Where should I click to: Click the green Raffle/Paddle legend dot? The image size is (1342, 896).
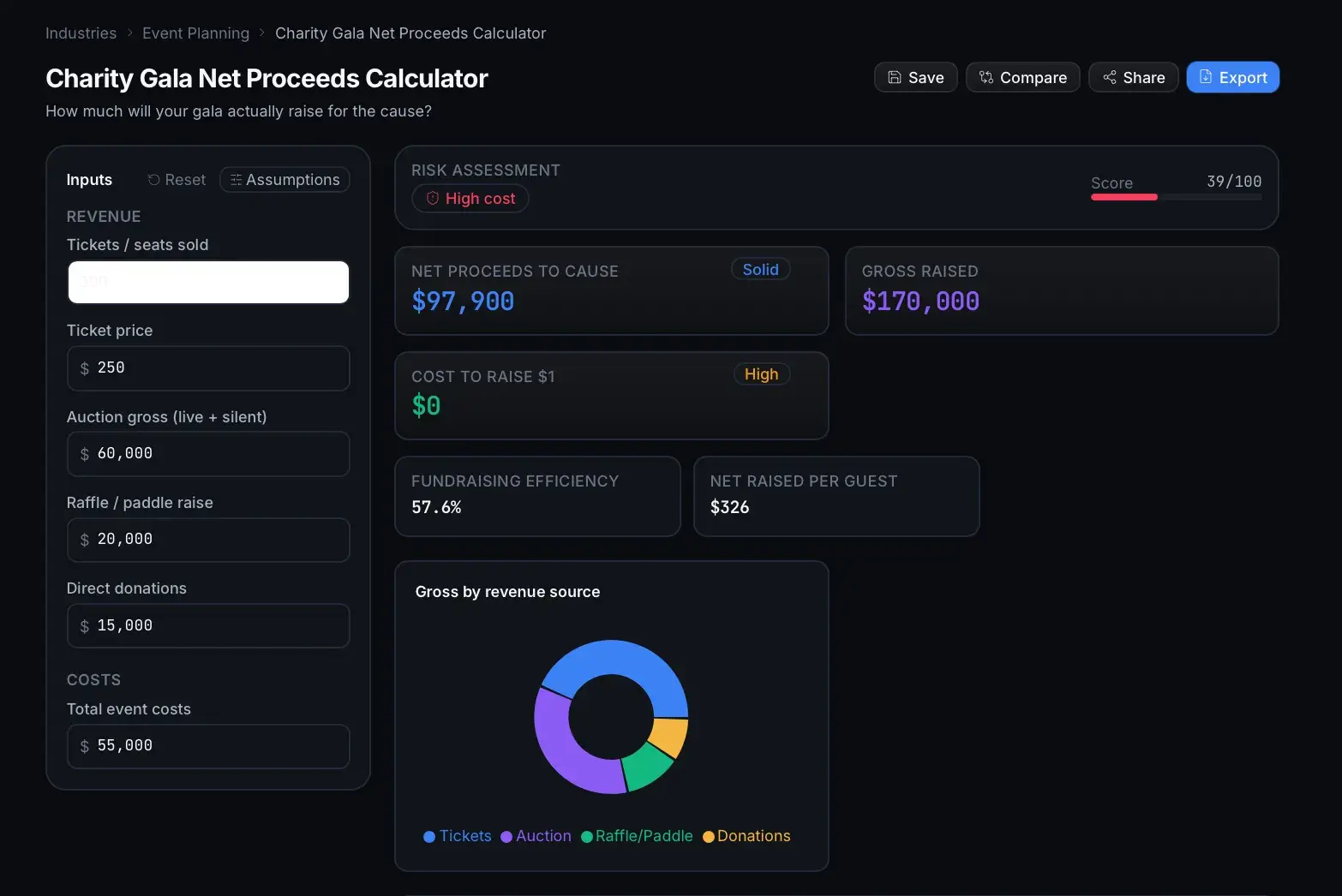tap(587, 837)
